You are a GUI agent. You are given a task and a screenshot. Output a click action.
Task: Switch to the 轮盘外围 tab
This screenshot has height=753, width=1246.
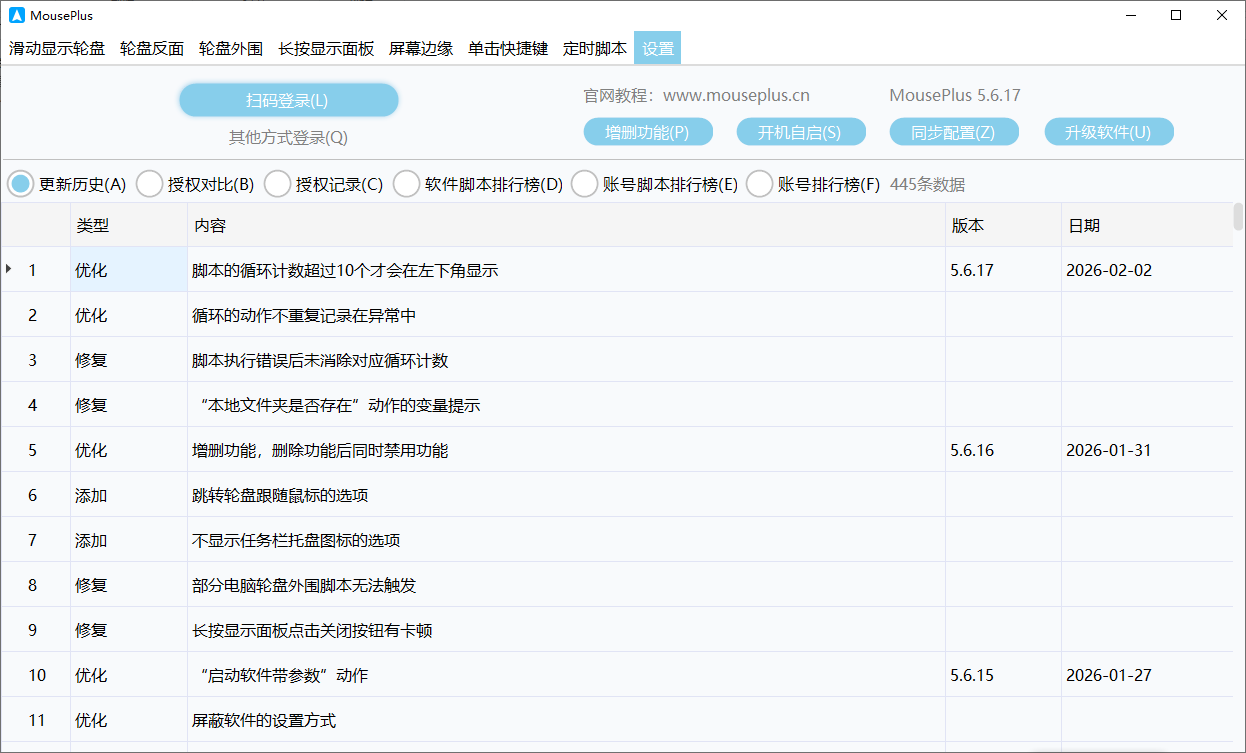pyautogui.click(x=231, y=48)
